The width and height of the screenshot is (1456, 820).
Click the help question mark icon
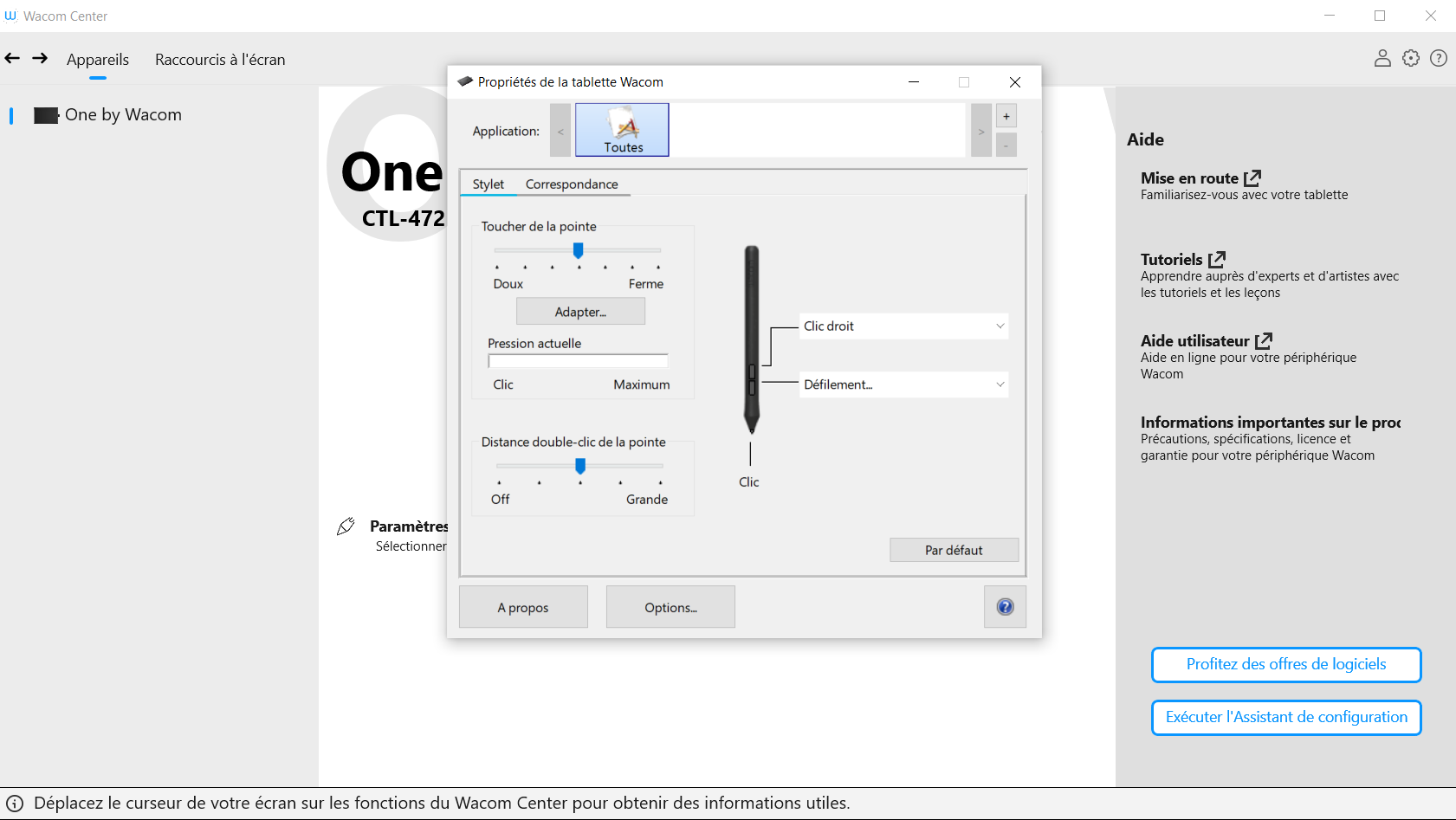pos(1439,58)
